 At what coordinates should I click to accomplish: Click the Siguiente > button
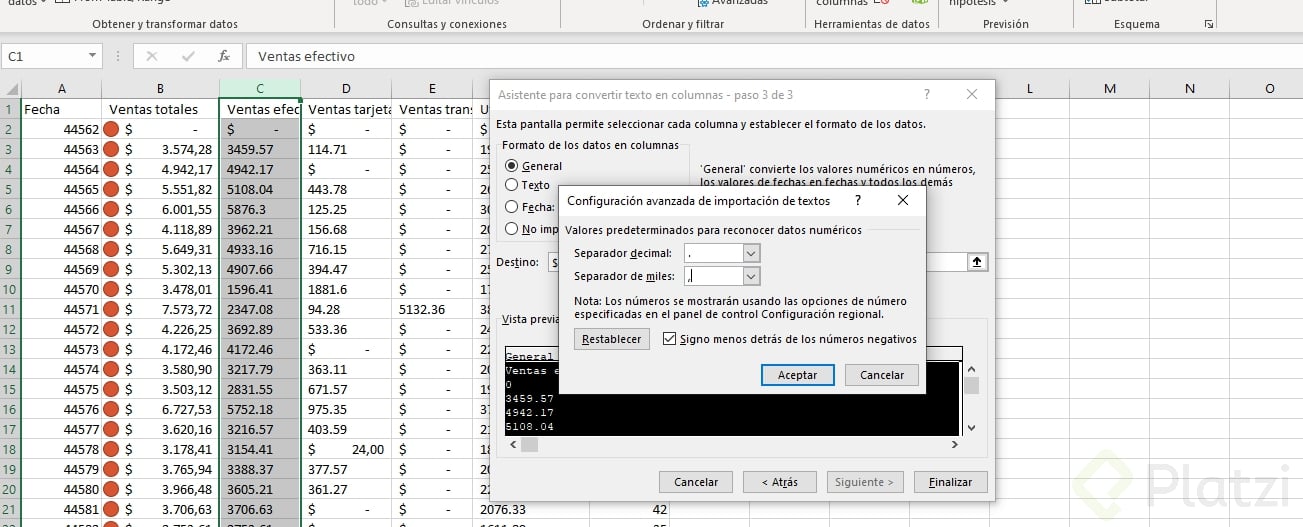click(863, 482)
